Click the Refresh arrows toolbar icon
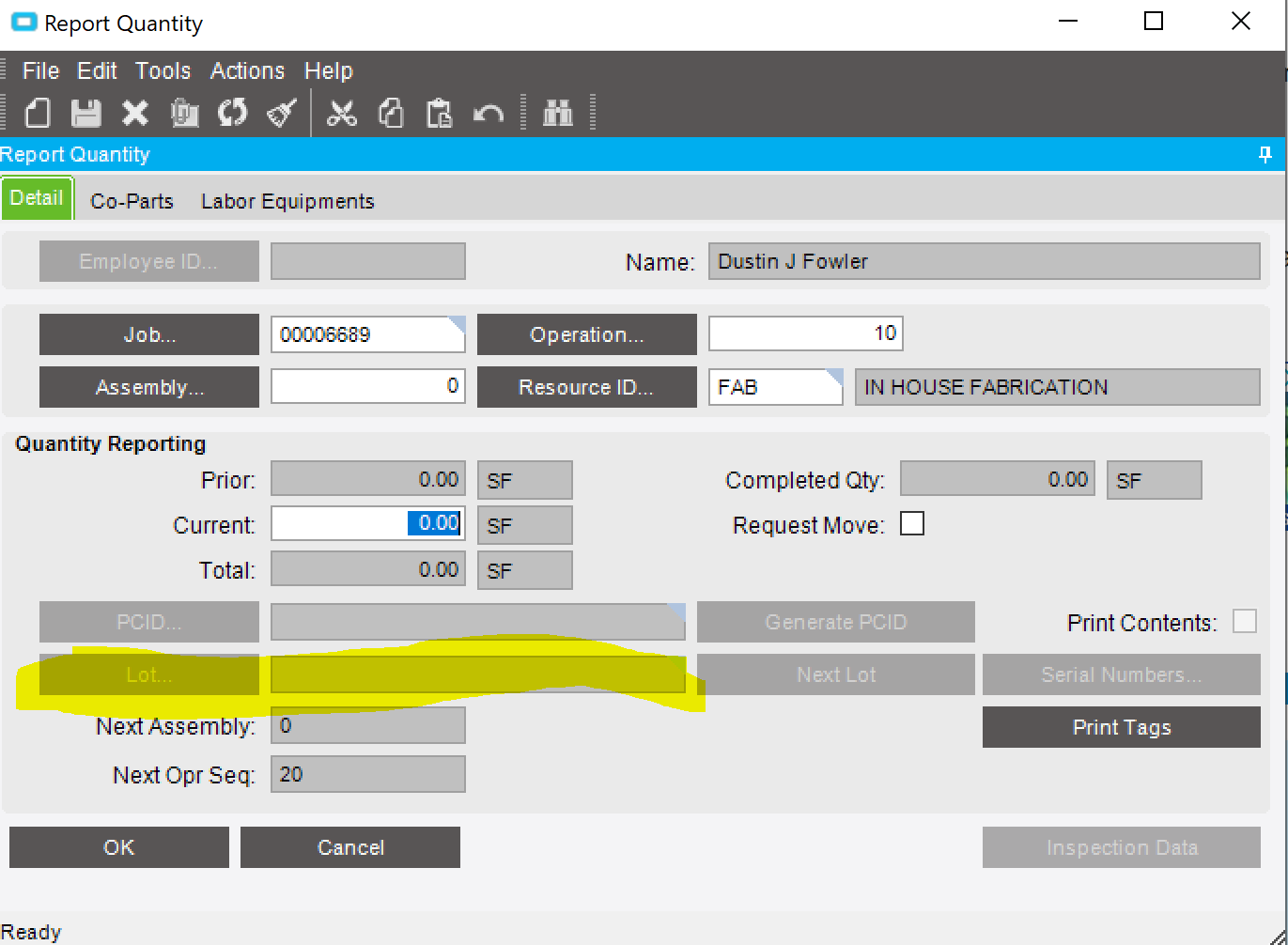Viewport: 1288px width, 945px height. [x=232, y=113]
